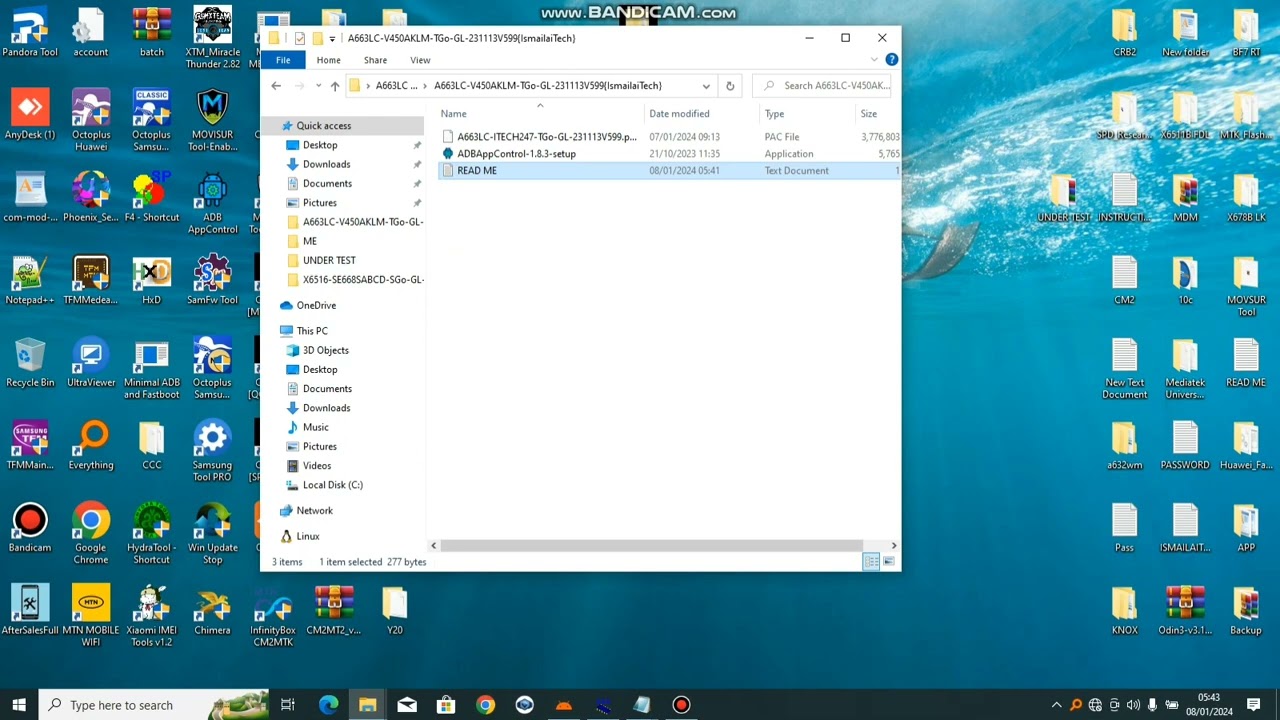The width and height of the screenshot is (1280, 720).
Task: Expand address bar history dropdown
Action: click(706, 86)
